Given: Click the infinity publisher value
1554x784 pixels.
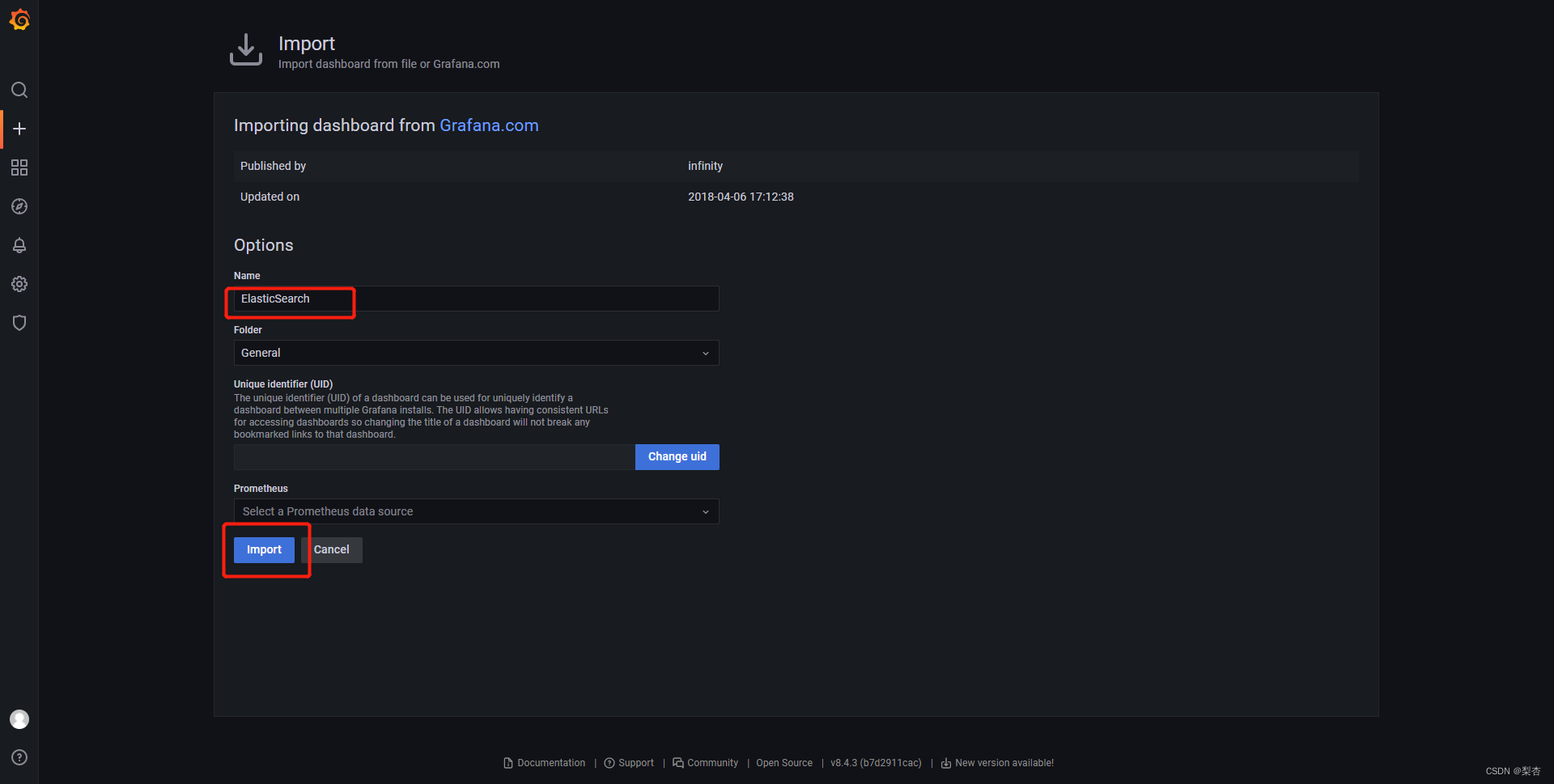Looking at the screenshot, I should [705, 166].
